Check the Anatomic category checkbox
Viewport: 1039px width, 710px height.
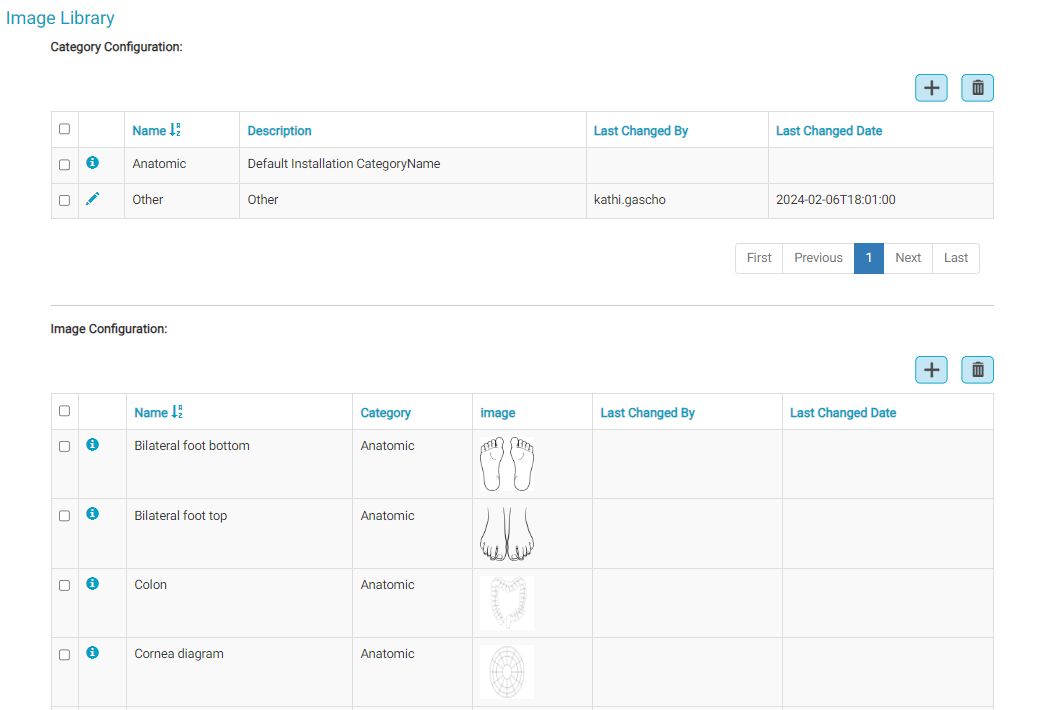click(x=65, y=164)
